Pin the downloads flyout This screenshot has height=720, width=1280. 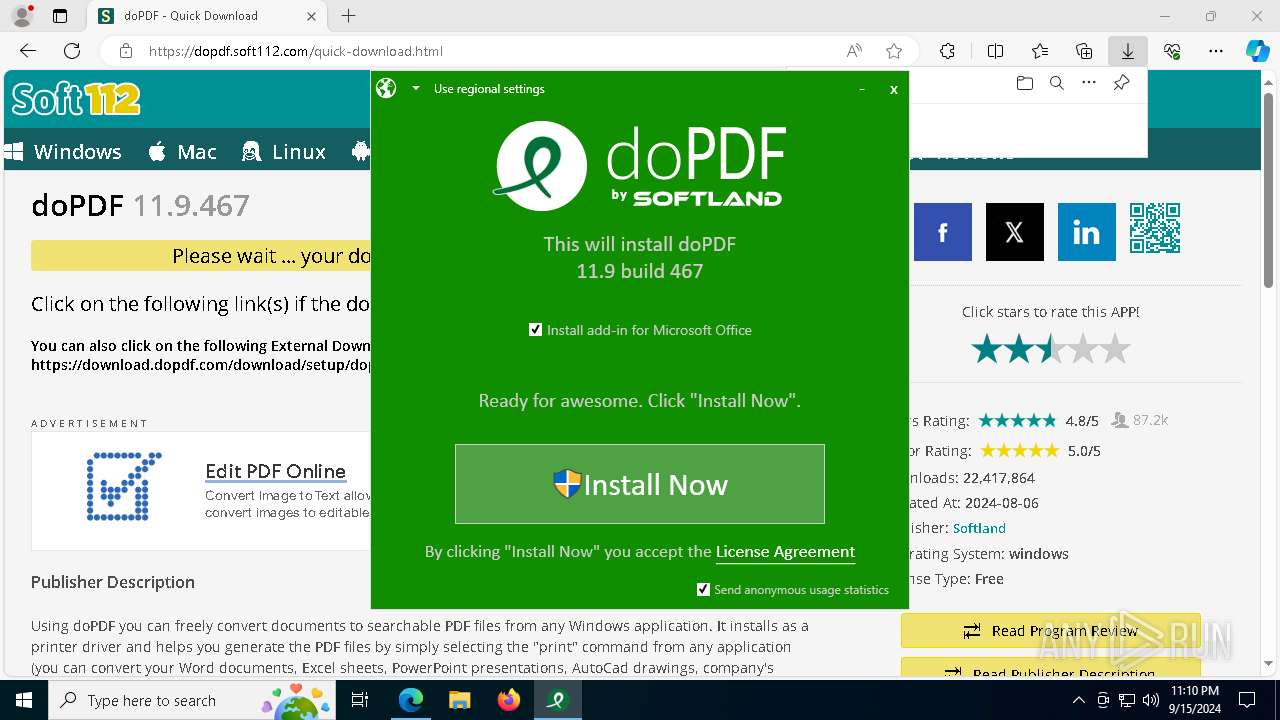(1121, 83)
